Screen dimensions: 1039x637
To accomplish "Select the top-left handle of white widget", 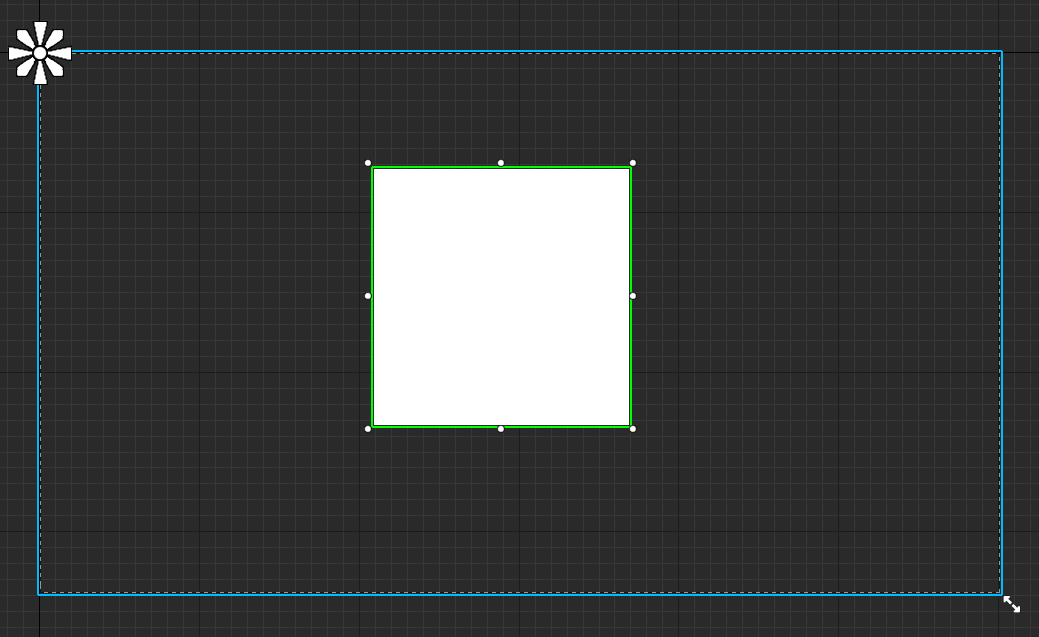I will tap(368, 163).
